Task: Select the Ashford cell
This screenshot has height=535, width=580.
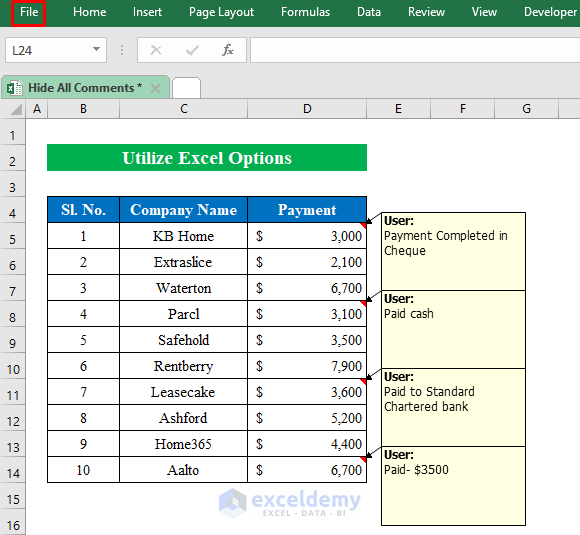Action: coord(183,418)
